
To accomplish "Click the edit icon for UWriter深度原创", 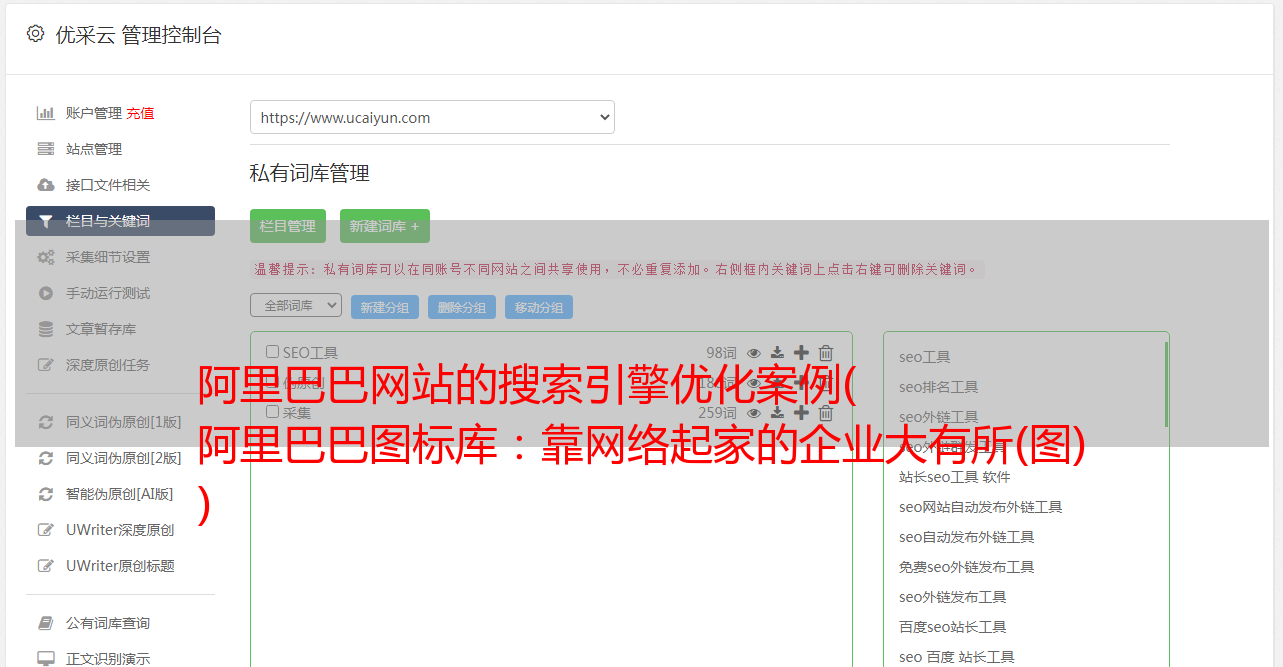I will point(46,530).
